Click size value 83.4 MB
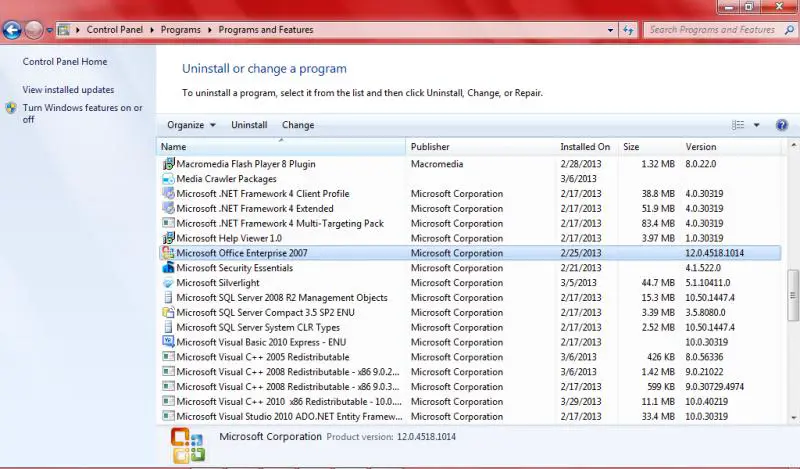 point(658,224)
